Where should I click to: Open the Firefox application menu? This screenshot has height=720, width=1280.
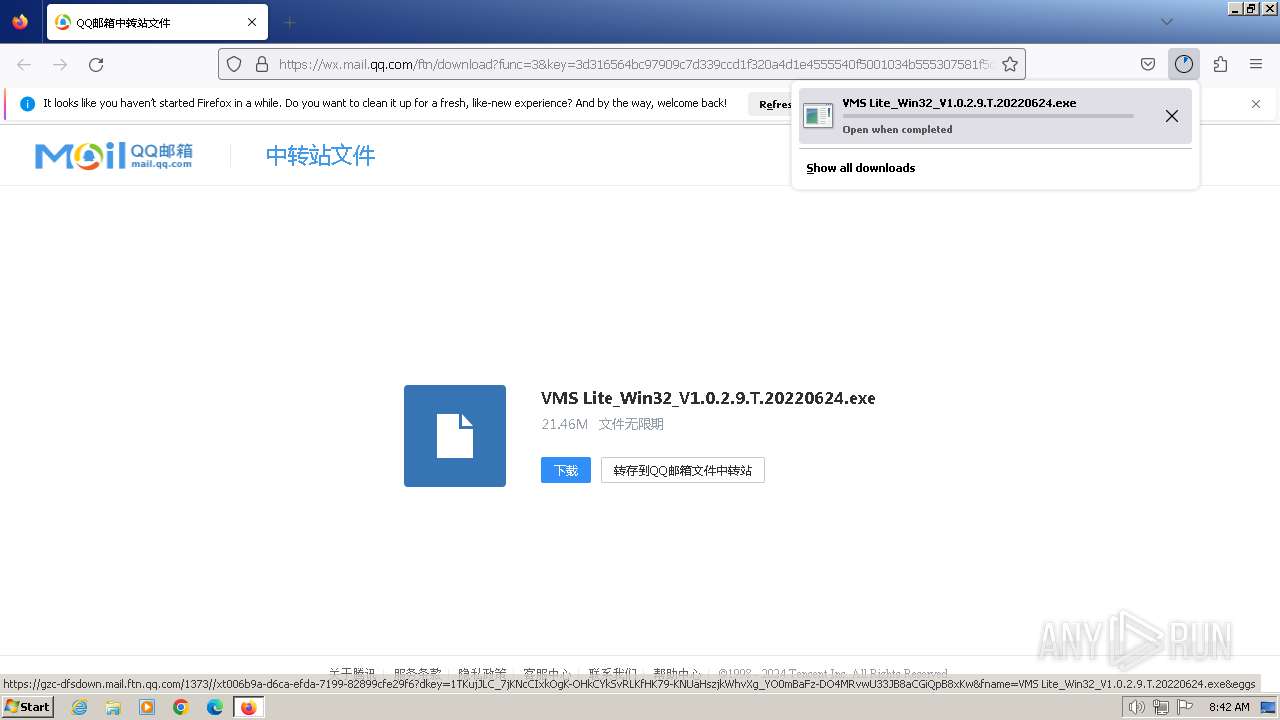pos(1256,64)
